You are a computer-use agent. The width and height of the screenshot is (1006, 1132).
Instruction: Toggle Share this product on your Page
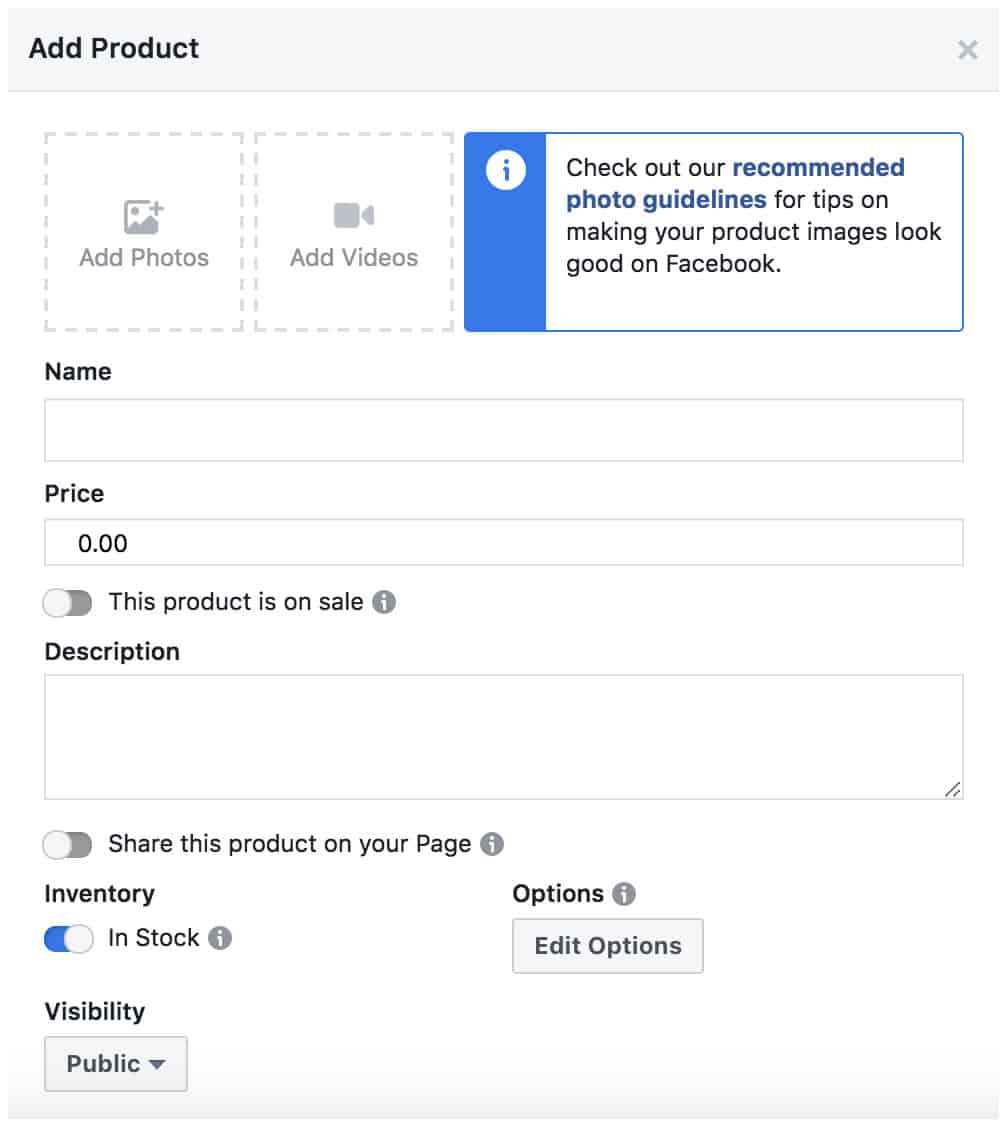coord(67,845)
